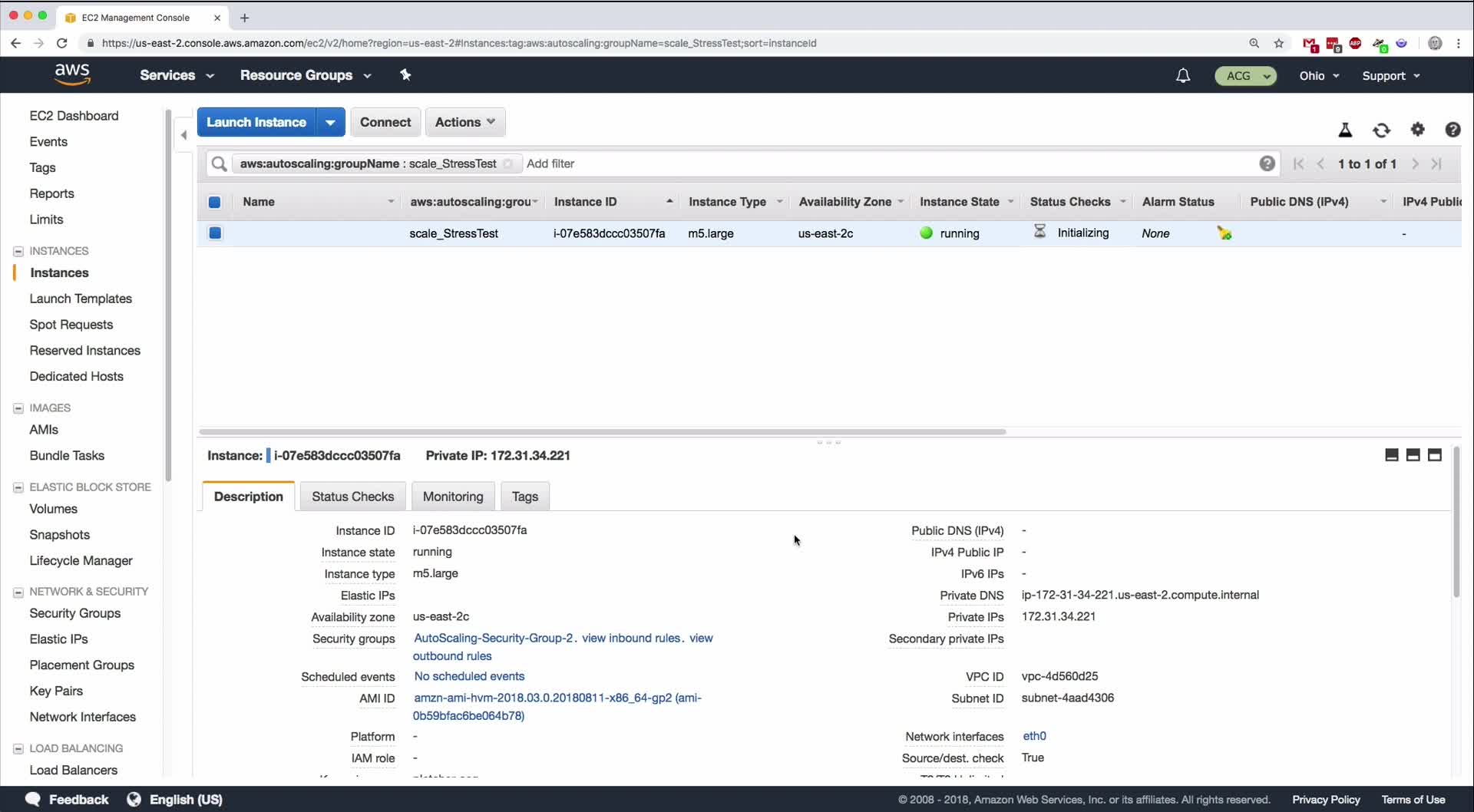Viewport: 1474px width, 812px height.
Task: Go to next page of results
Action: click(1415, 163)
